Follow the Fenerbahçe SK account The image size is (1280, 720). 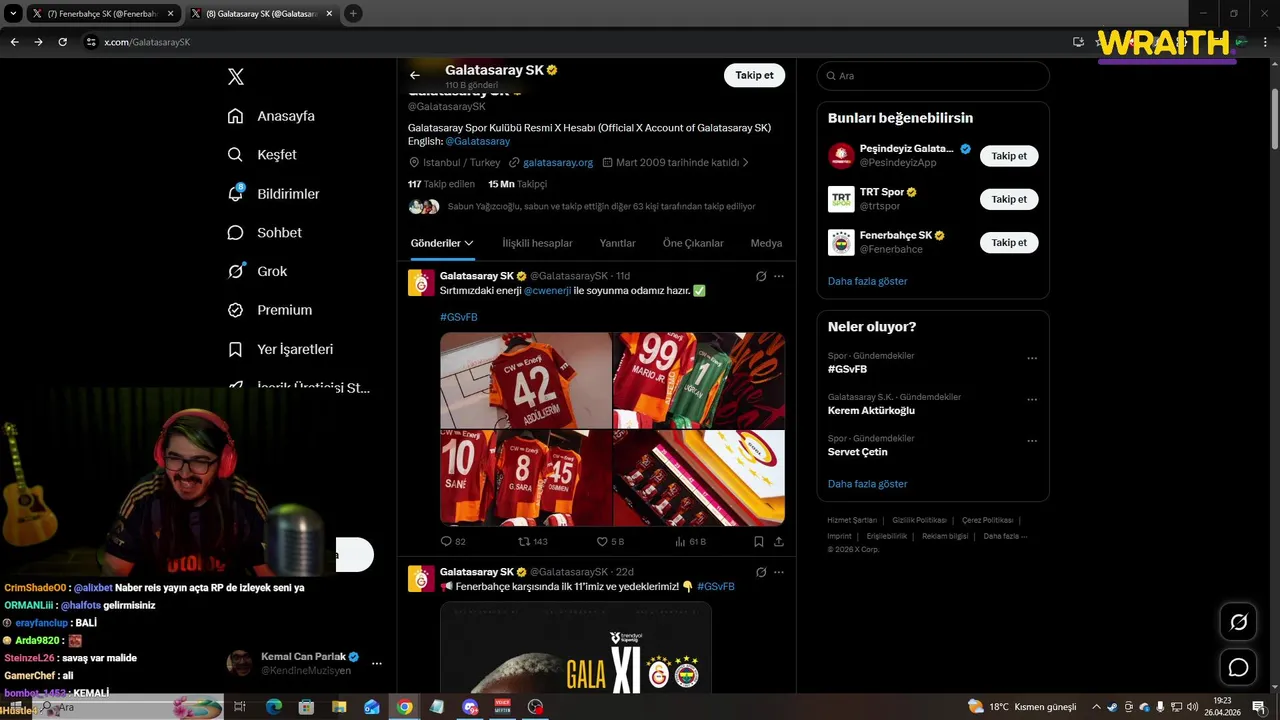coord(1009,242)
